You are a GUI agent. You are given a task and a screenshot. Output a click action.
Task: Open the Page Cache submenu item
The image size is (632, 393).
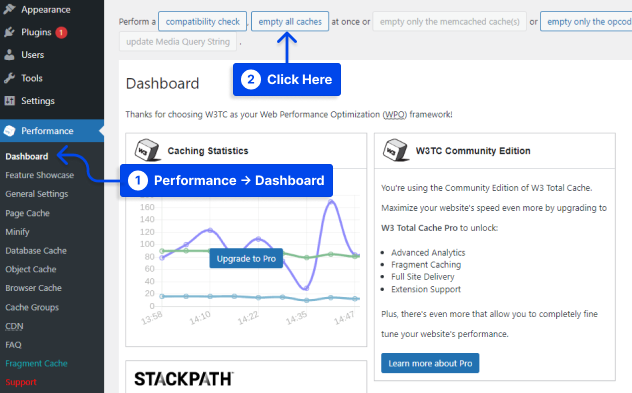point(27,213)
